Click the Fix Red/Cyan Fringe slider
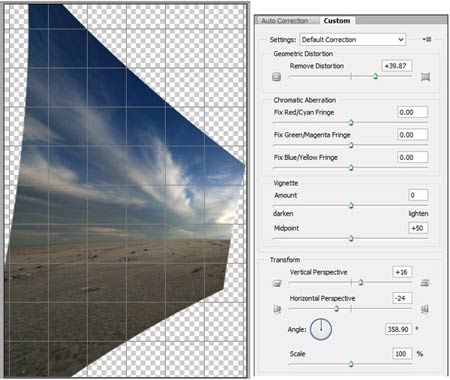Screen dimensions: 450x380 350,123
